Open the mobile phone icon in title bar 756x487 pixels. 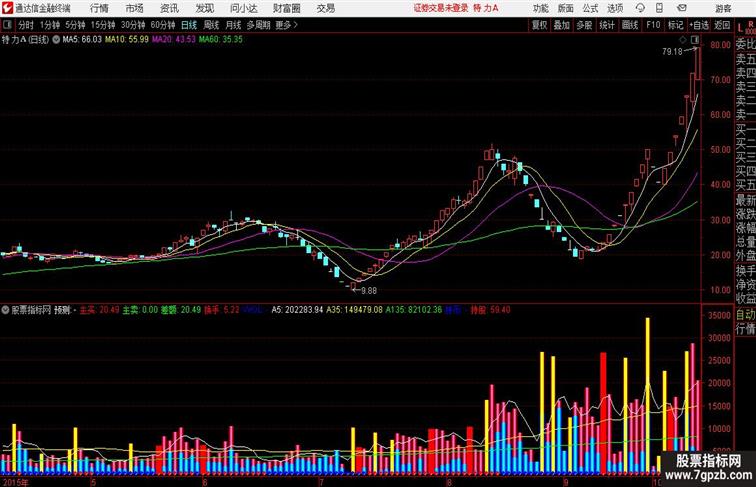click(x=659, y=8)
